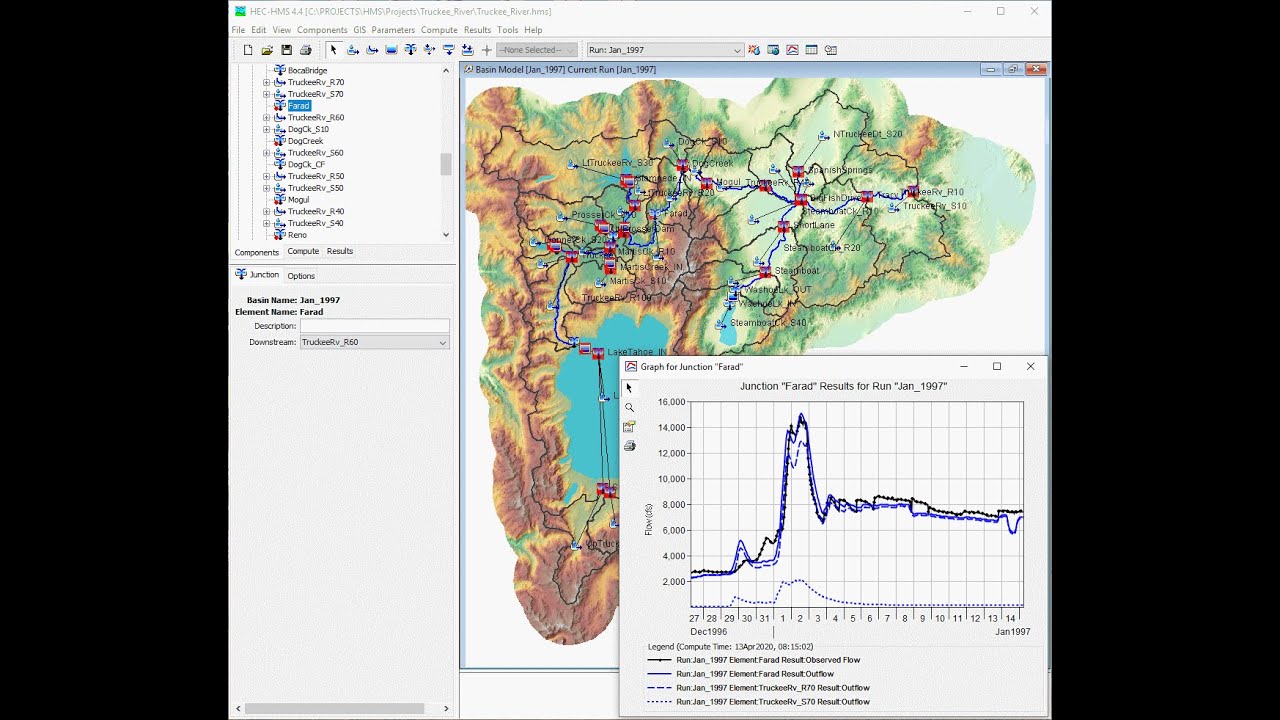Image resolution: width=1280 pixels, height=720 pixels.
Task: Open the Run: Jan_1997 dropdown
Action: tap(665, 50)
